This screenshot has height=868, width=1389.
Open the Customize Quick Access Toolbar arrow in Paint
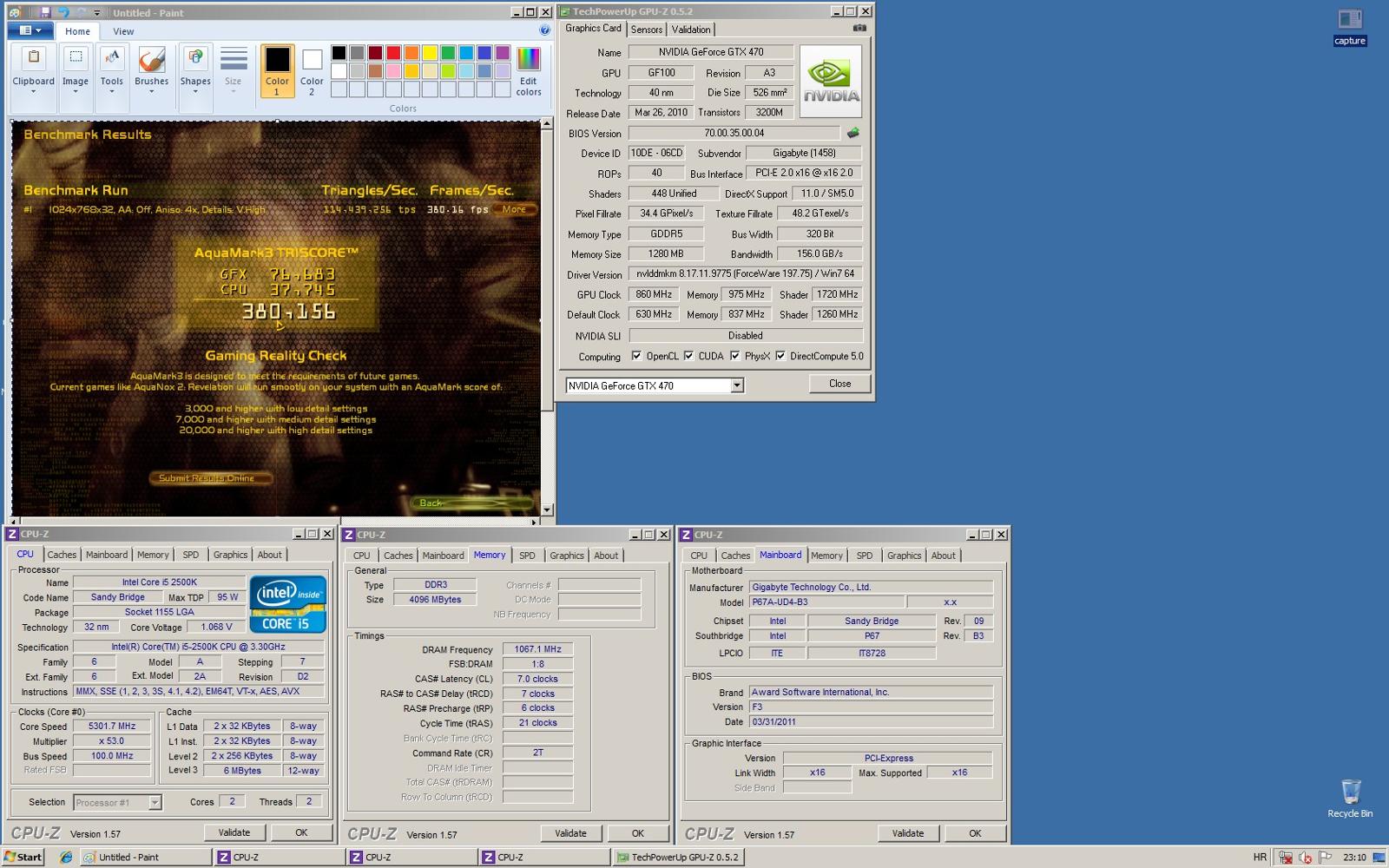pyautogui.click(x=97, y=13)
